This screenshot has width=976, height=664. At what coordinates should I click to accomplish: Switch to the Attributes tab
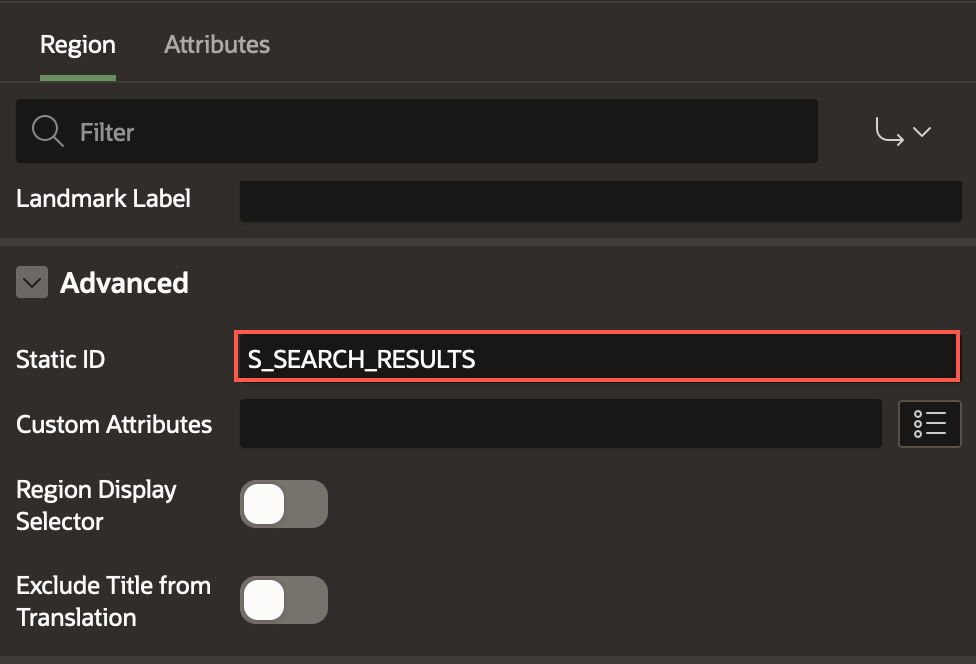[x=217, y=45]
